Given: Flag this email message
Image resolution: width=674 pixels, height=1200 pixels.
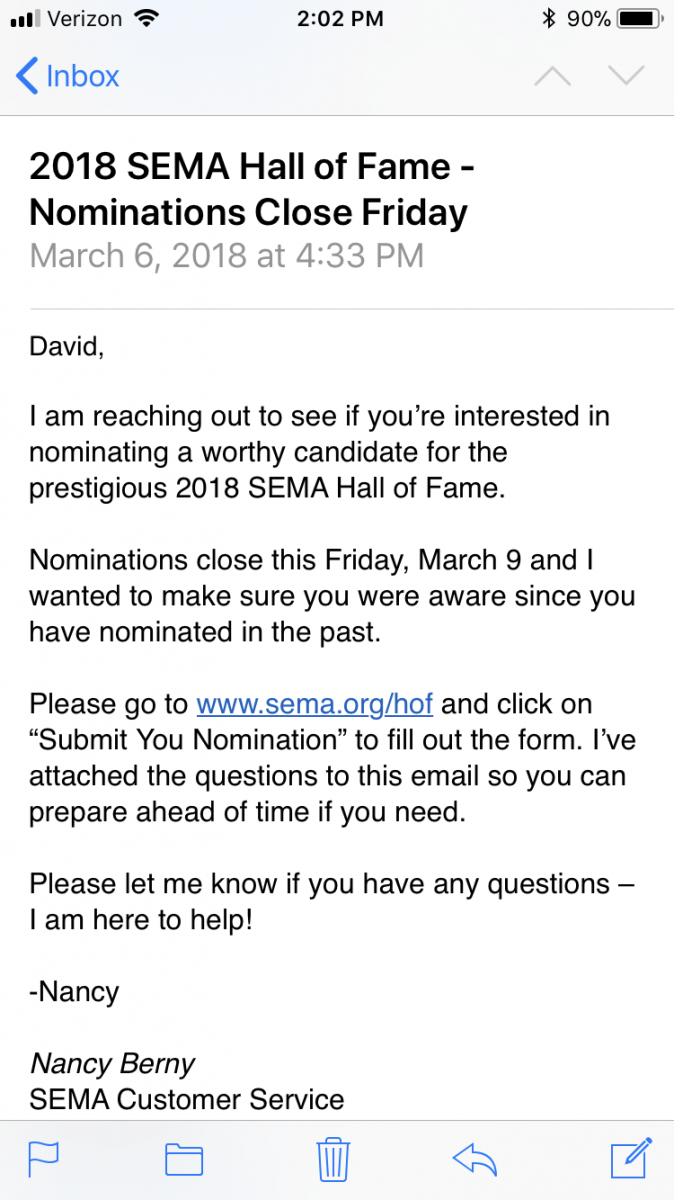Looking at the screenshot, I should click(43, 1159).
